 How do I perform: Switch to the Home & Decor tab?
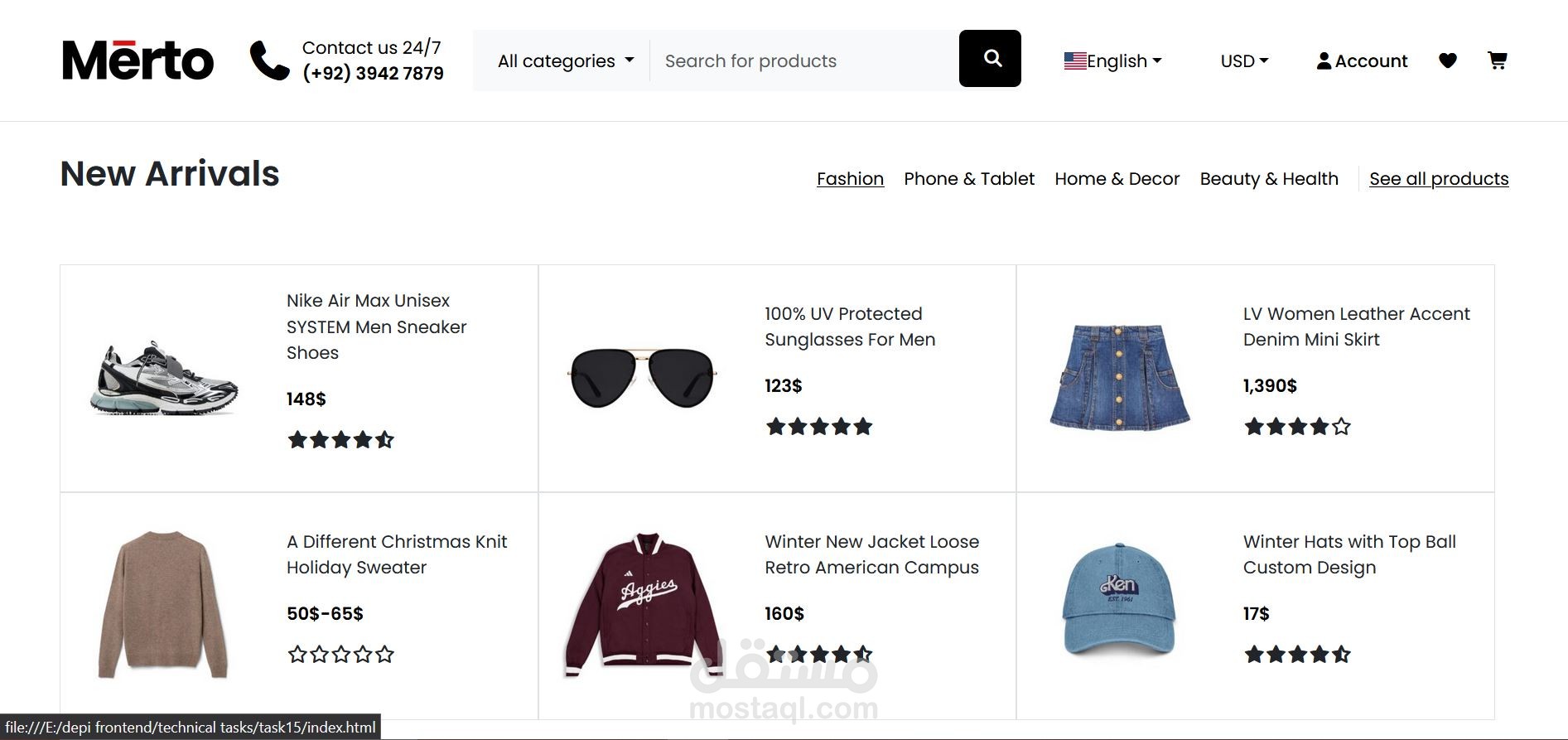pos(1117,179)
